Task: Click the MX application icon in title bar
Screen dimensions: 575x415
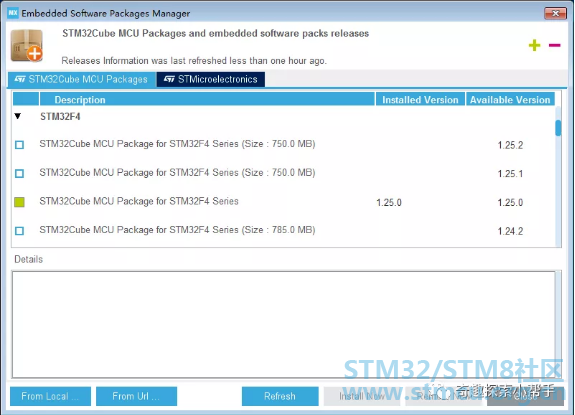Action: click(13, 13)
